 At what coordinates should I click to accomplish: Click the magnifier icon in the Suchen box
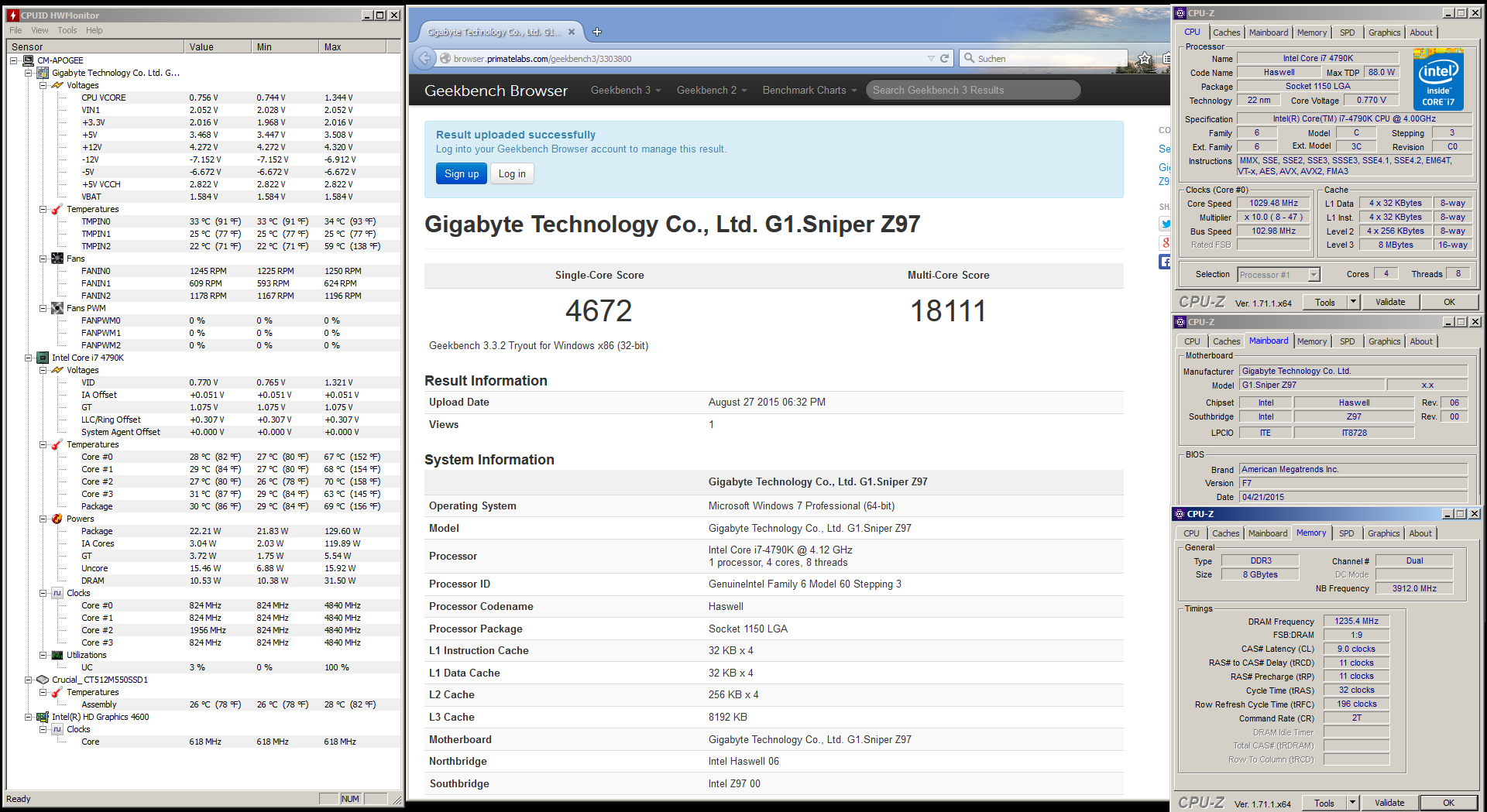tap(969, 58)
